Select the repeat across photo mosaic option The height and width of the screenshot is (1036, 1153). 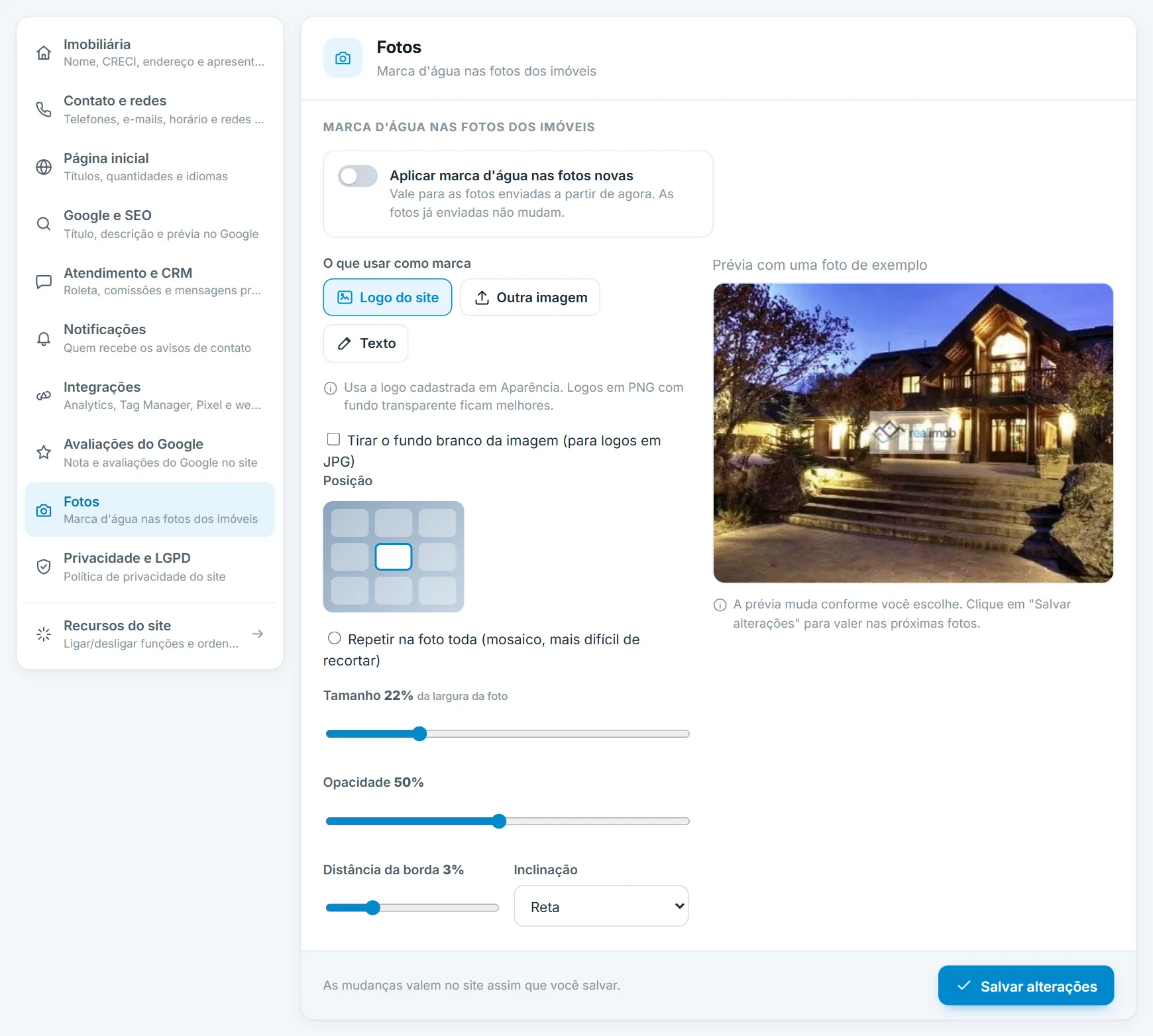pyautogui.click(x=335, y=638)
